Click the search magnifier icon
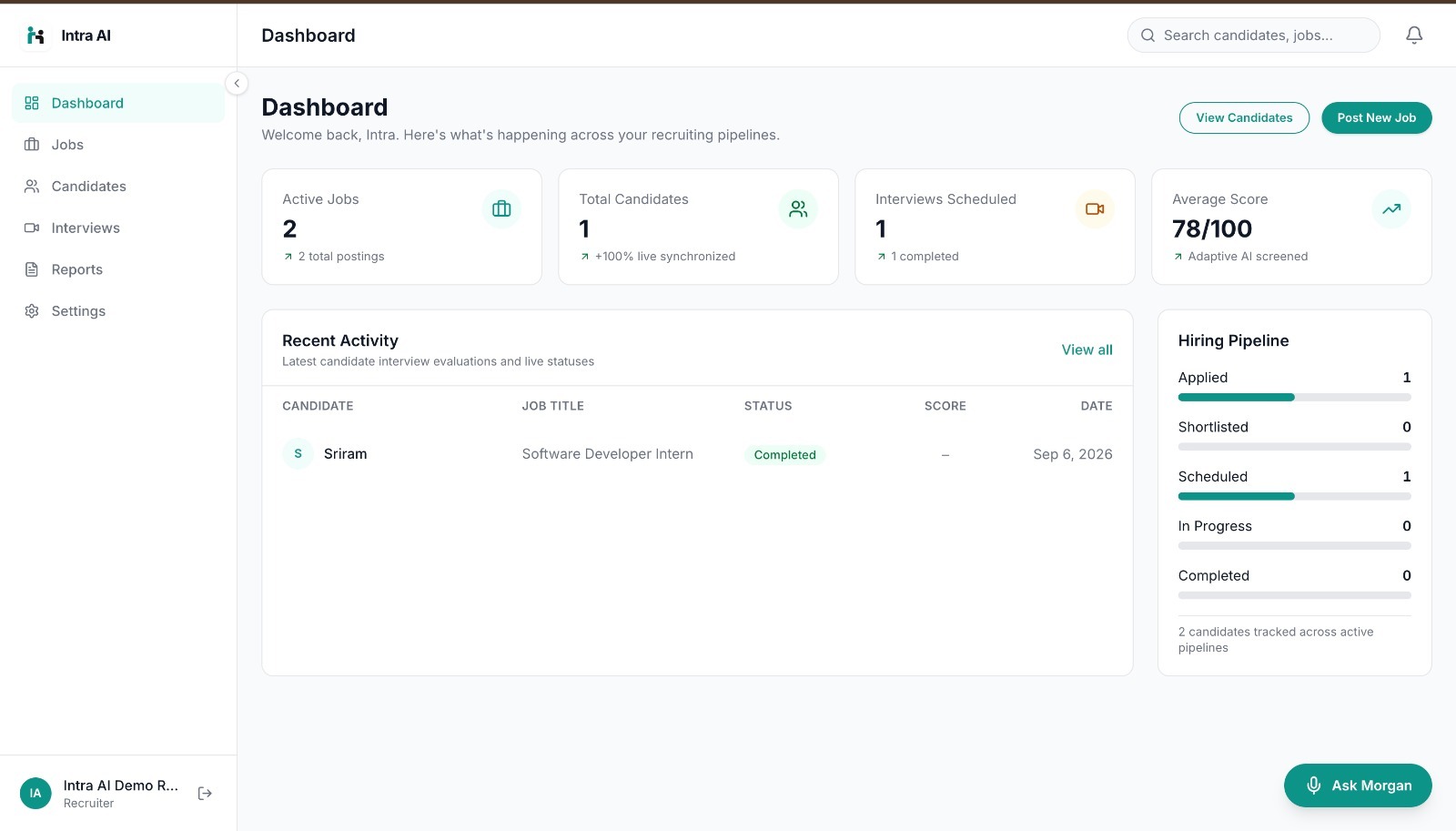The width and height of the screenshot is (1456, 831). point(1148,35)
